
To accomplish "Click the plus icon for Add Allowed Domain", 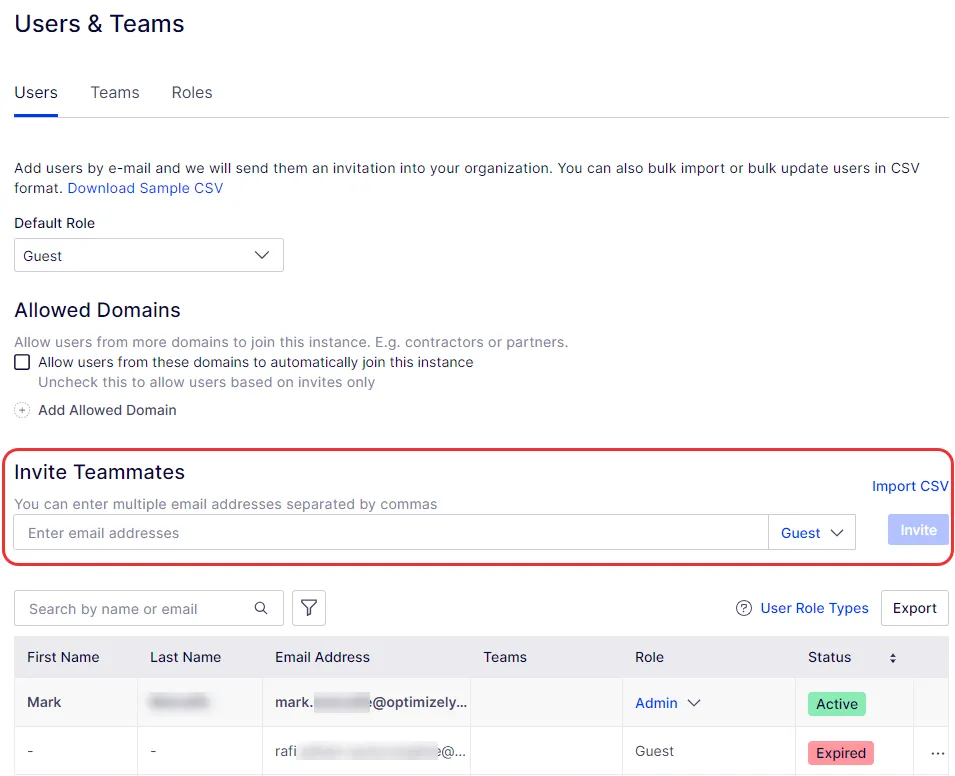I will tap(22, 411).
